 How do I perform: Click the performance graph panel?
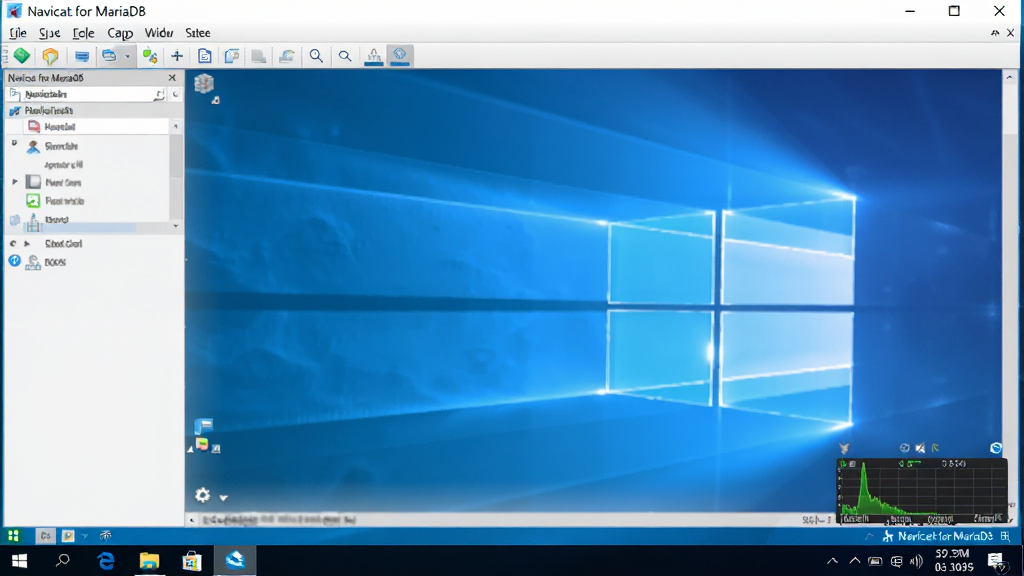coord(922,491)
